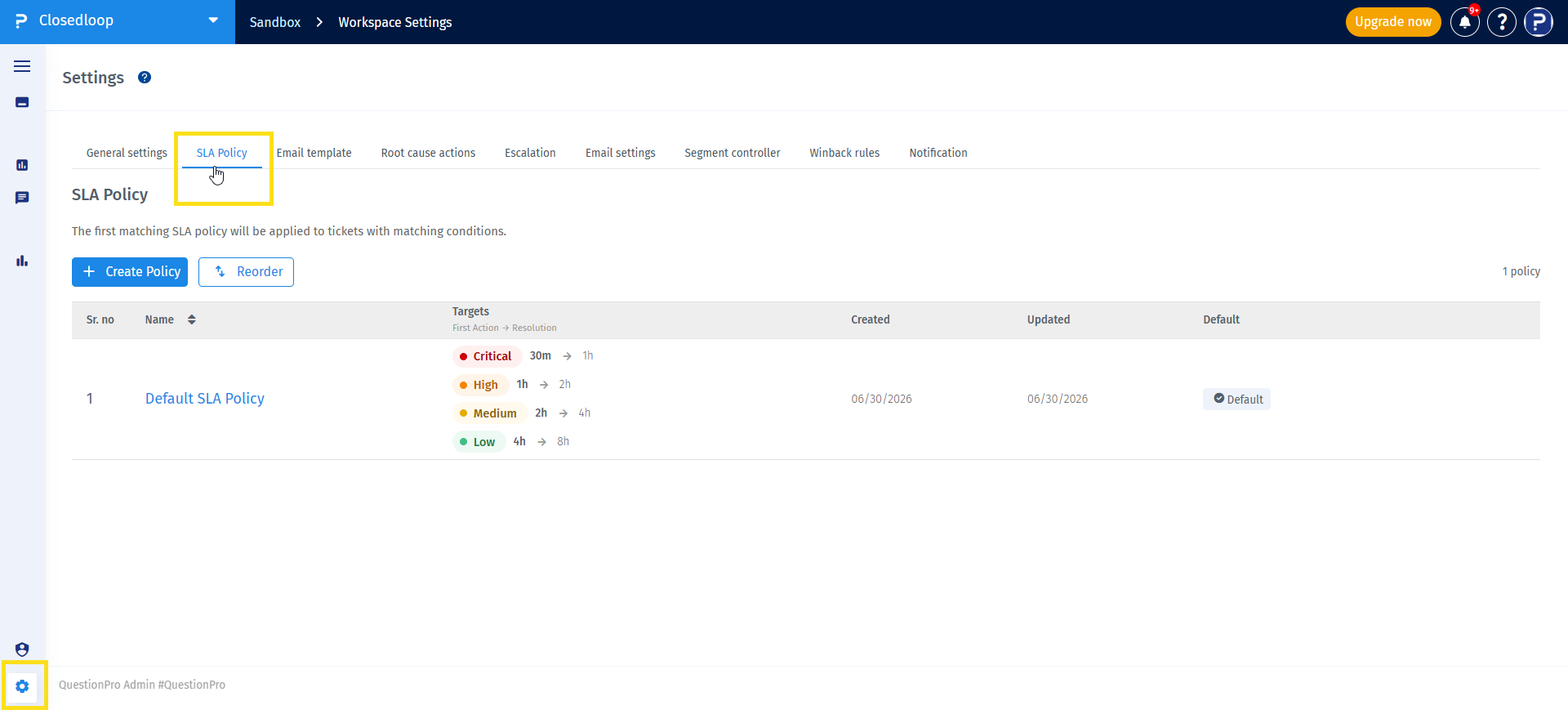
Task: Click the Created column header
Action: (x=871, y=319)
